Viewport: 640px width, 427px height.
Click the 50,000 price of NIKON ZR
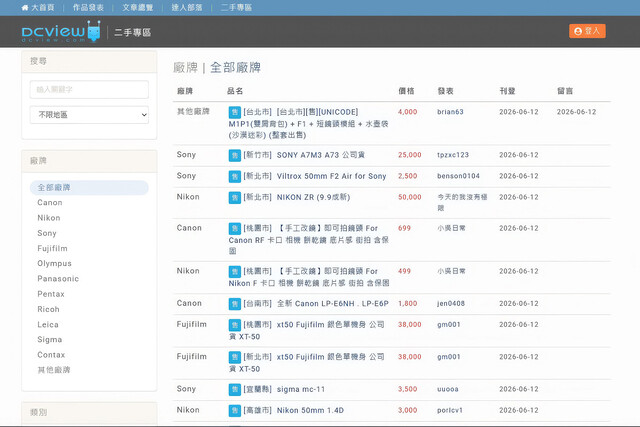pos(409,197)
